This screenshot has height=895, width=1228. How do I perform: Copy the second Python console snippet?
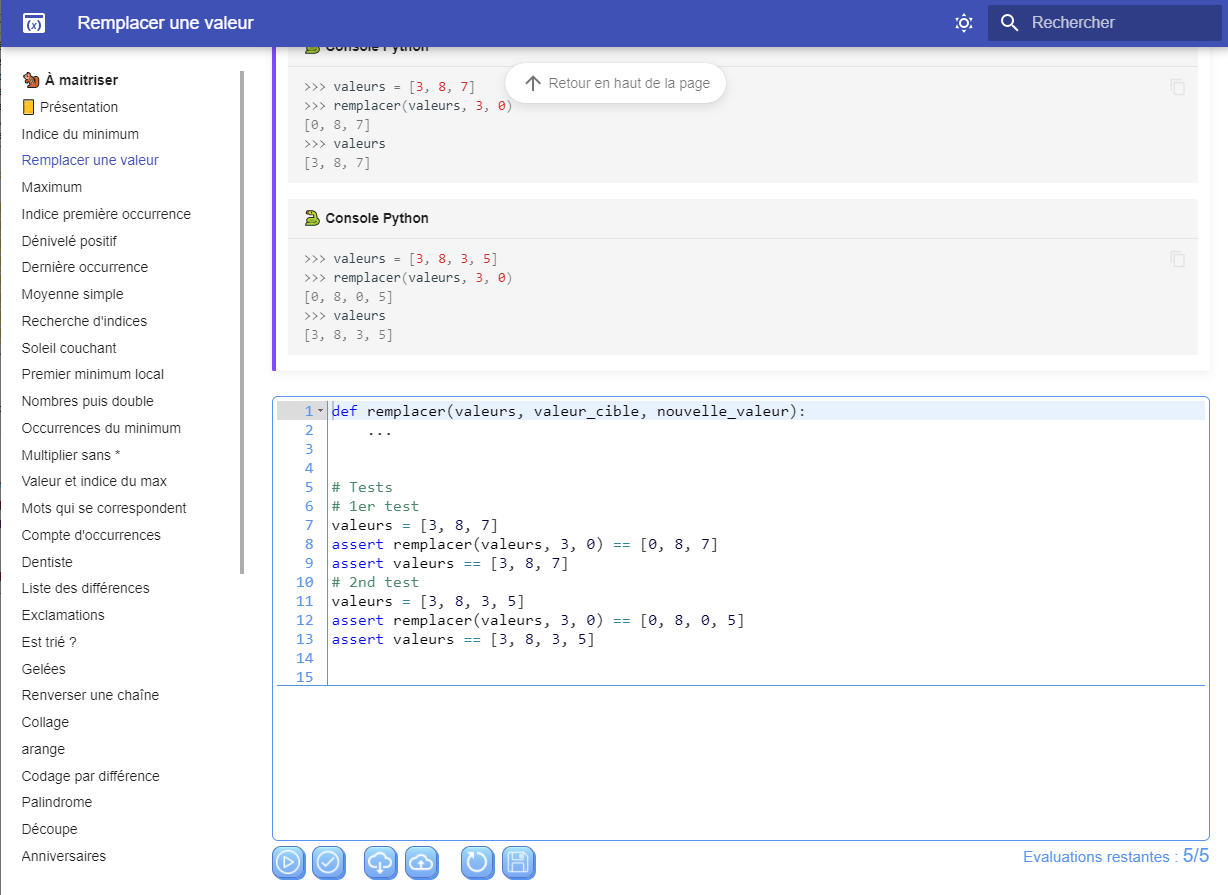tap(1177, 259)
